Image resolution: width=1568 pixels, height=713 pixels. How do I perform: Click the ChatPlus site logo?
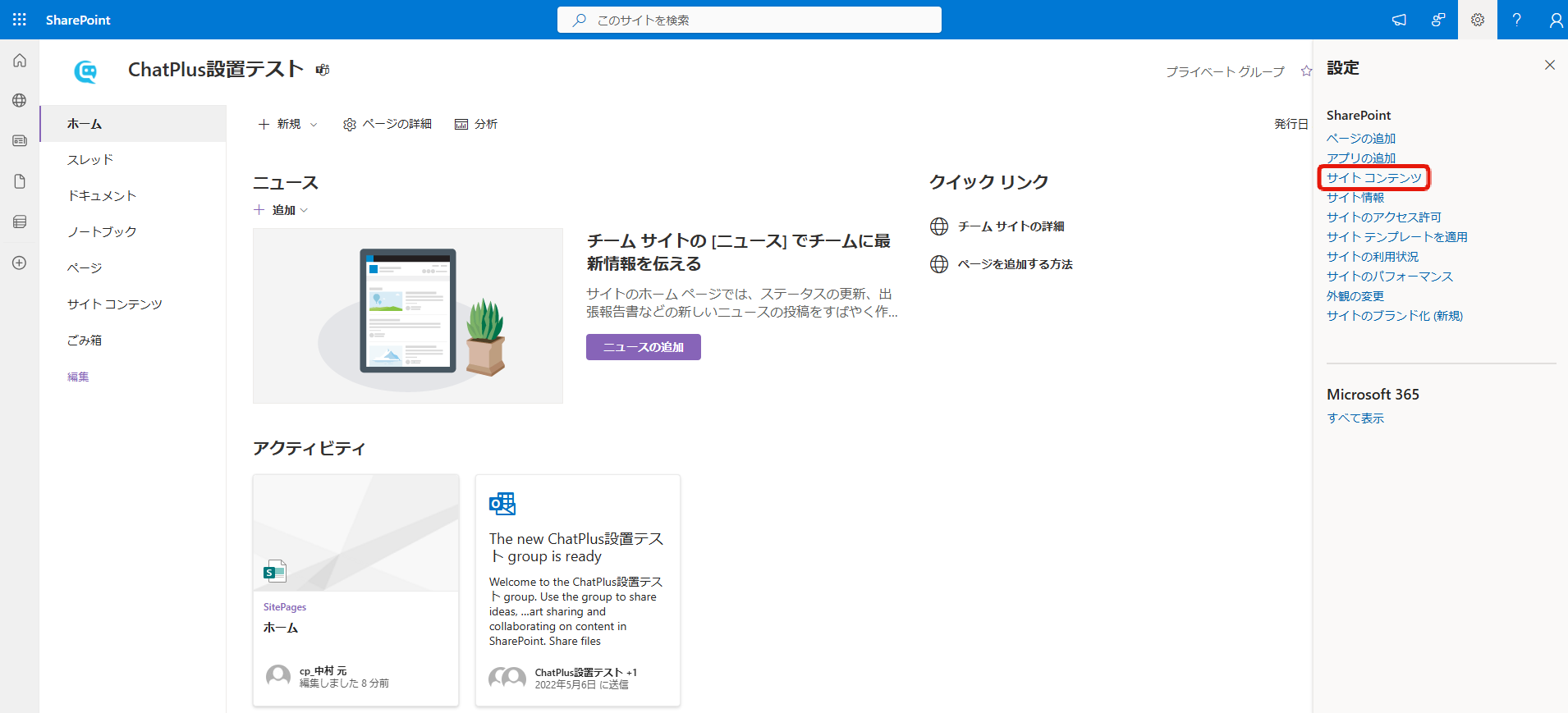(85, 72)
